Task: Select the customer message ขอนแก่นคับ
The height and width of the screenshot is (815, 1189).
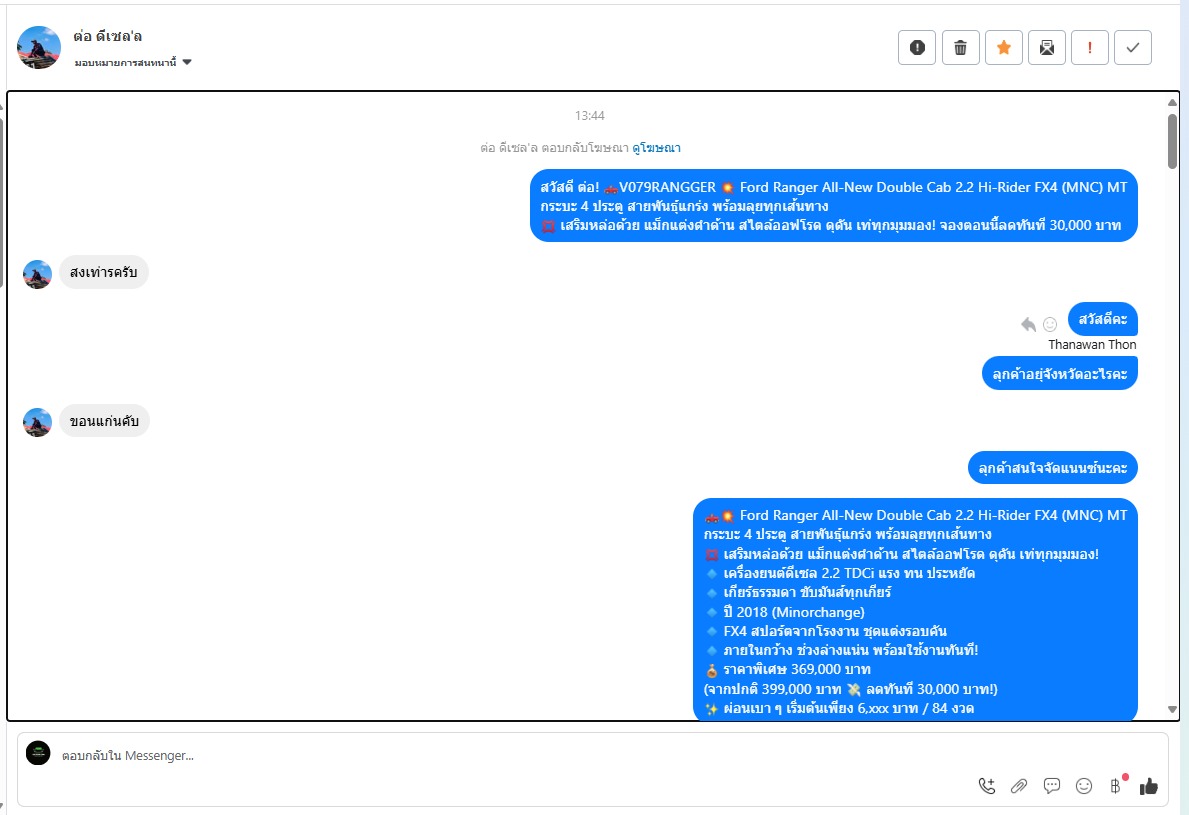Action: click(105, 421)
